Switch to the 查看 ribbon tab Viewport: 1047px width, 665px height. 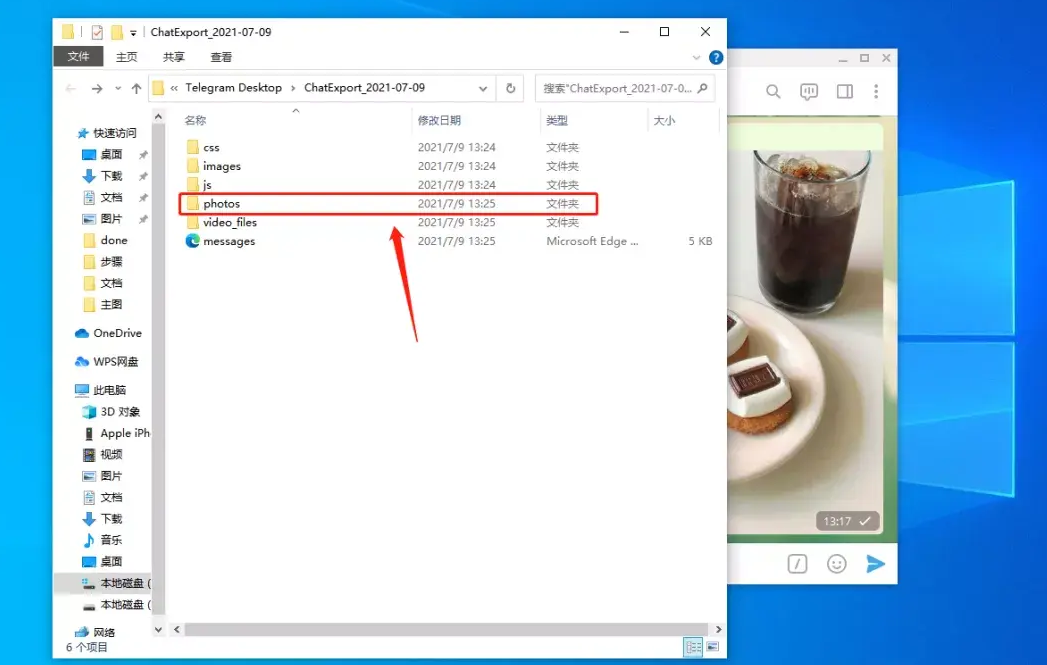[221, 57]
